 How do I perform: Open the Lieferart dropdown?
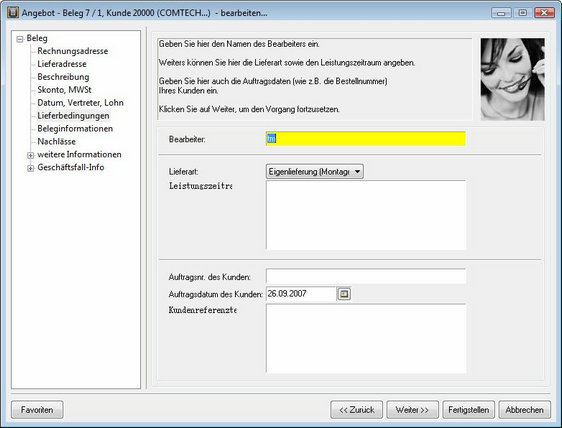[x=314, y=171]
